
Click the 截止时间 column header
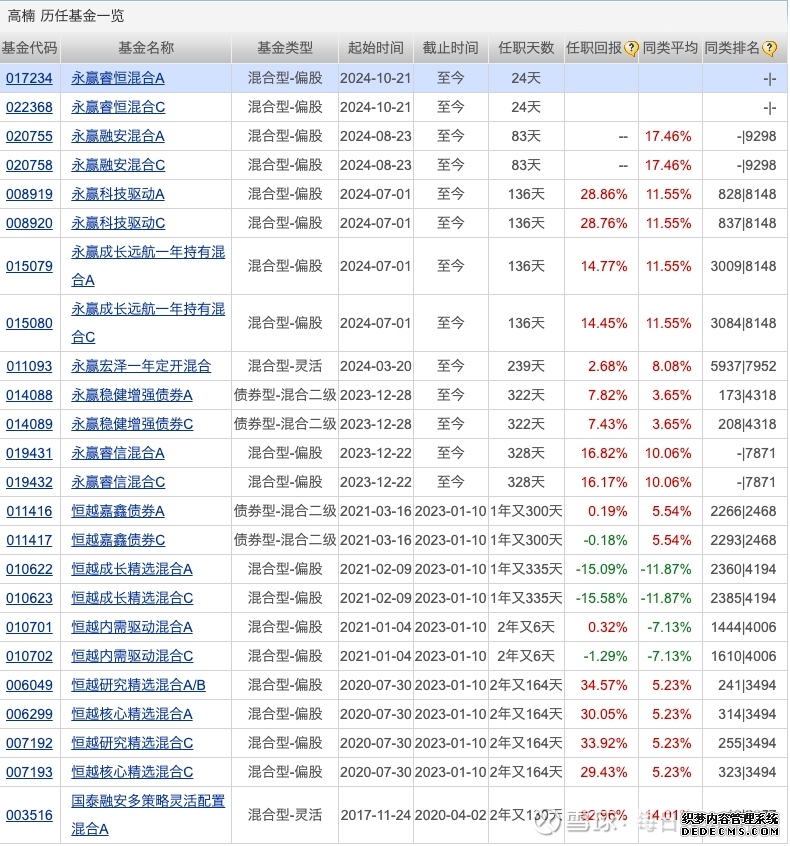[451, 49]
